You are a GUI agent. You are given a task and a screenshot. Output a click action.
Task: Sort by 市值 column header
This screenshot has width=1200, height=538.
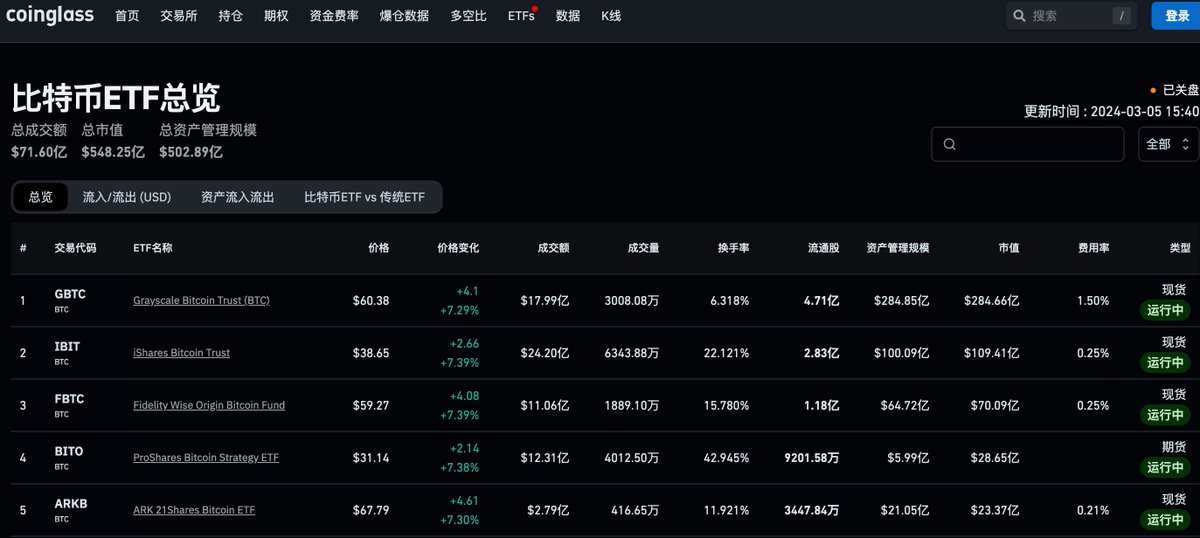1009,248
